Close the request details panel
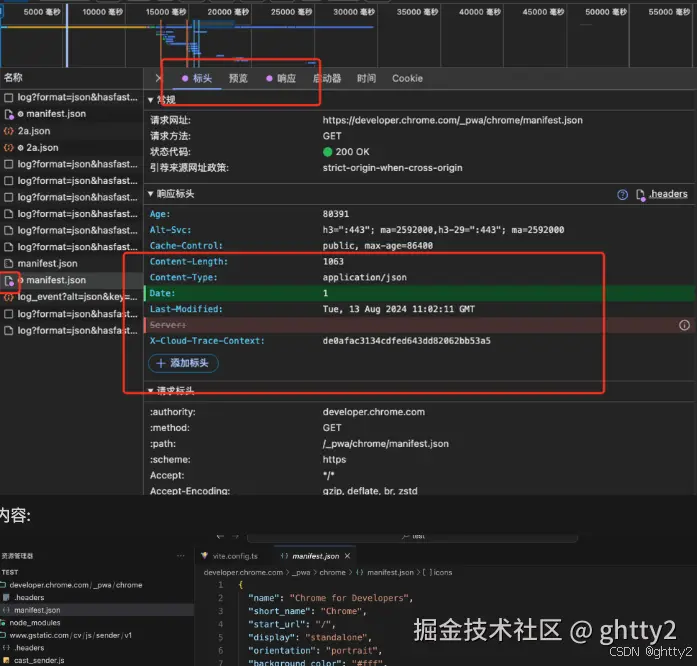The image size is (697, 666). tap(158, 78)
